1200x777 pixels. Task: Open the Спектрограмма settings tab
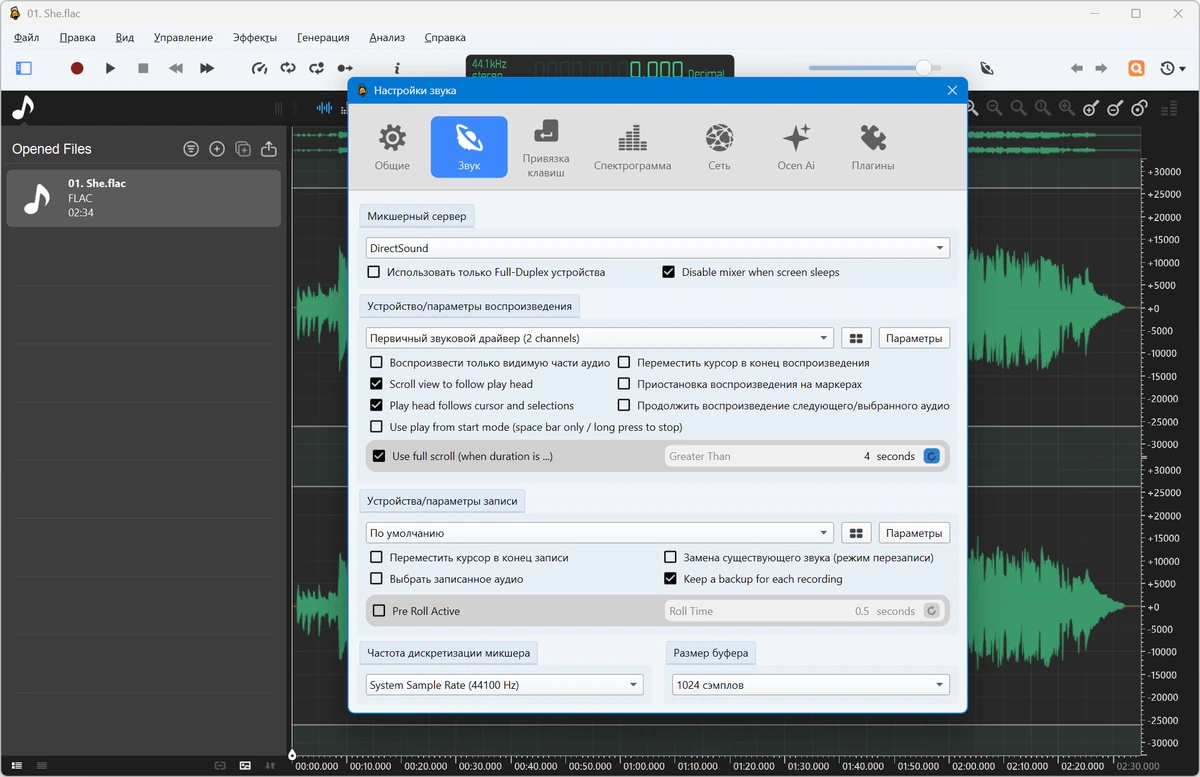pyautogui.click(x=632, y=148)
